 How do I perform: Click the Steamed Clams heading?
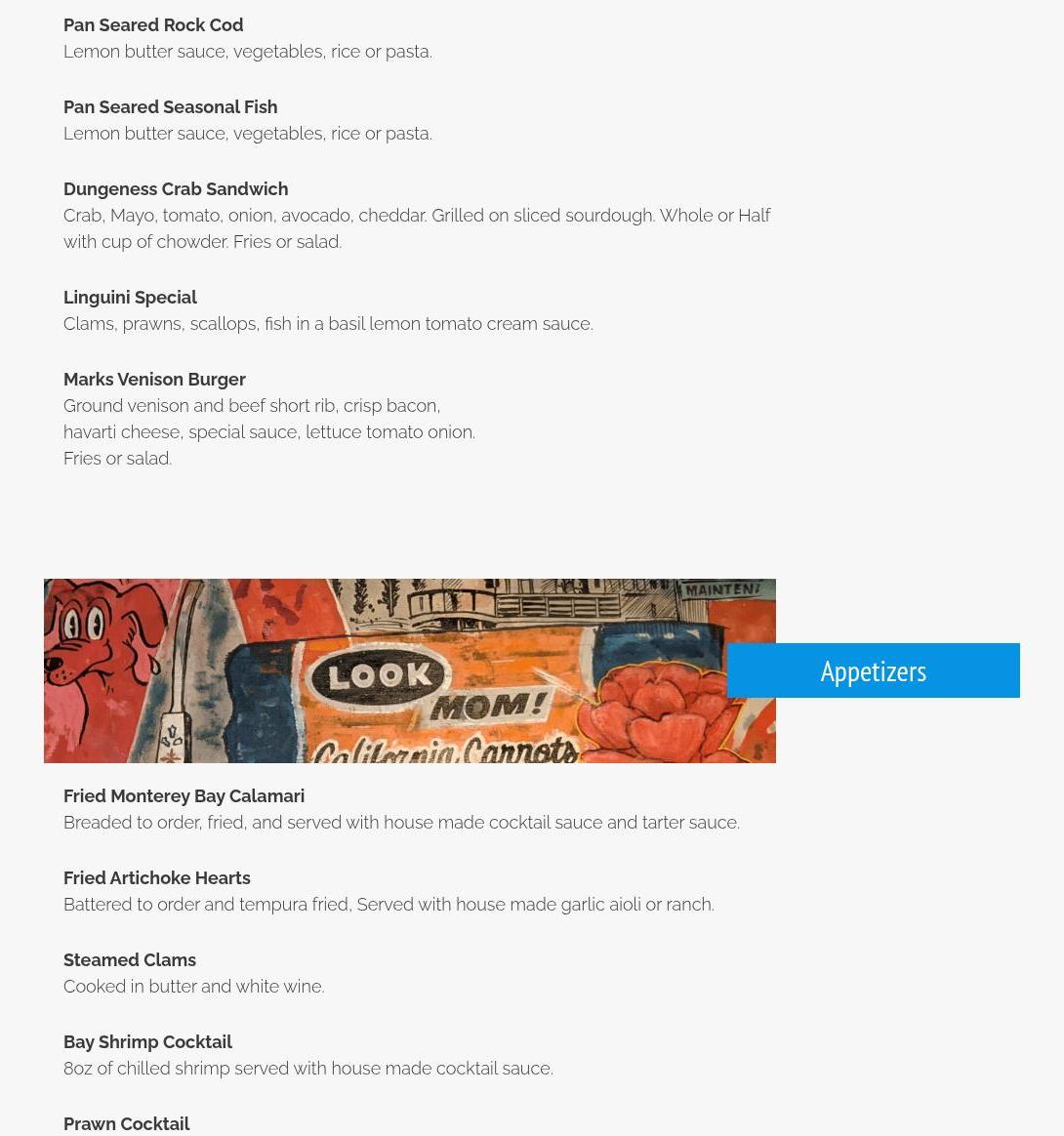[129, 960]
